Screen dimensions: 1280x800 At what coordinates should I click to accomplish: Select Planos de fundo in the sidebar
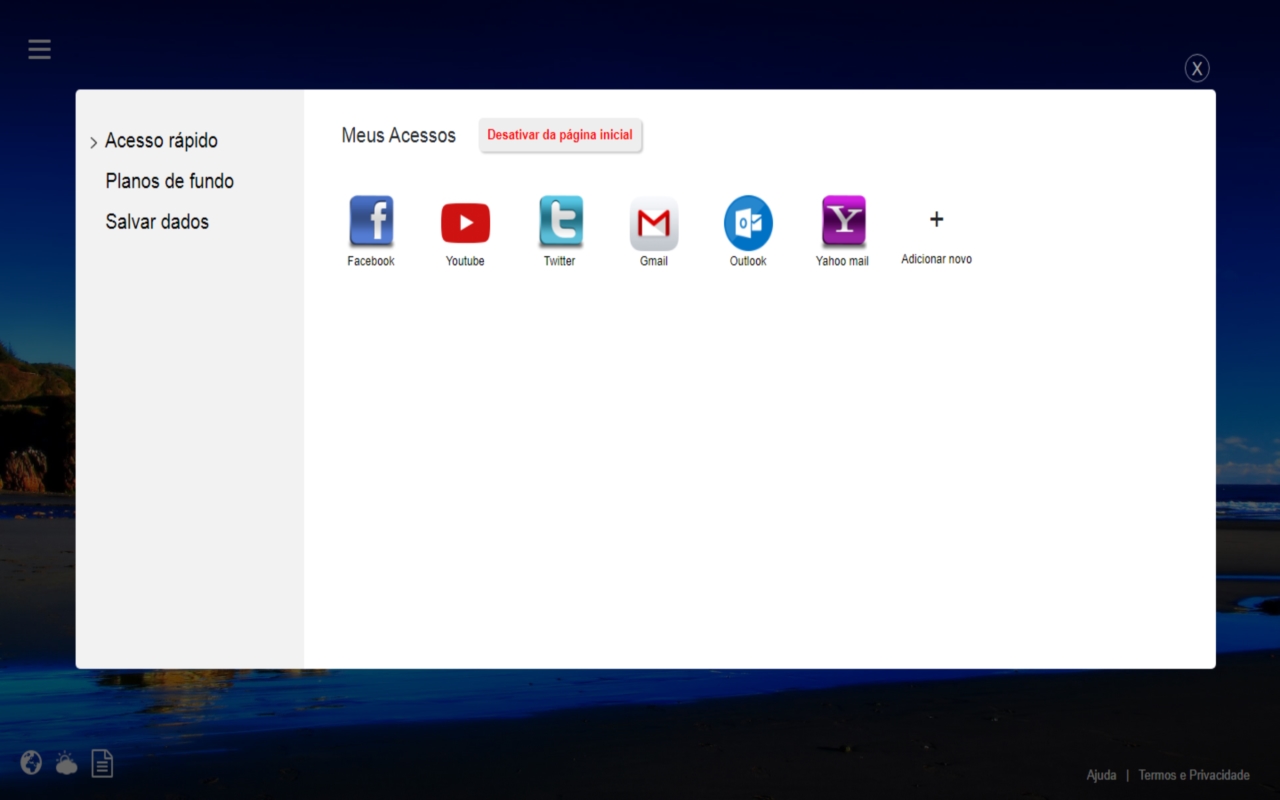170,181
